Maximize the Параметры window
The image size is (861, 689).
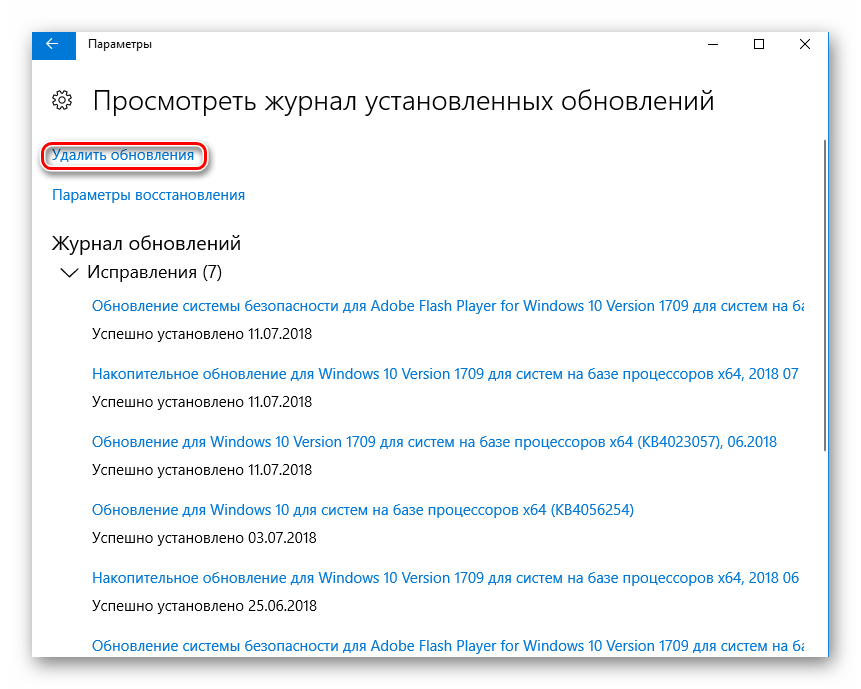[759, 44]
